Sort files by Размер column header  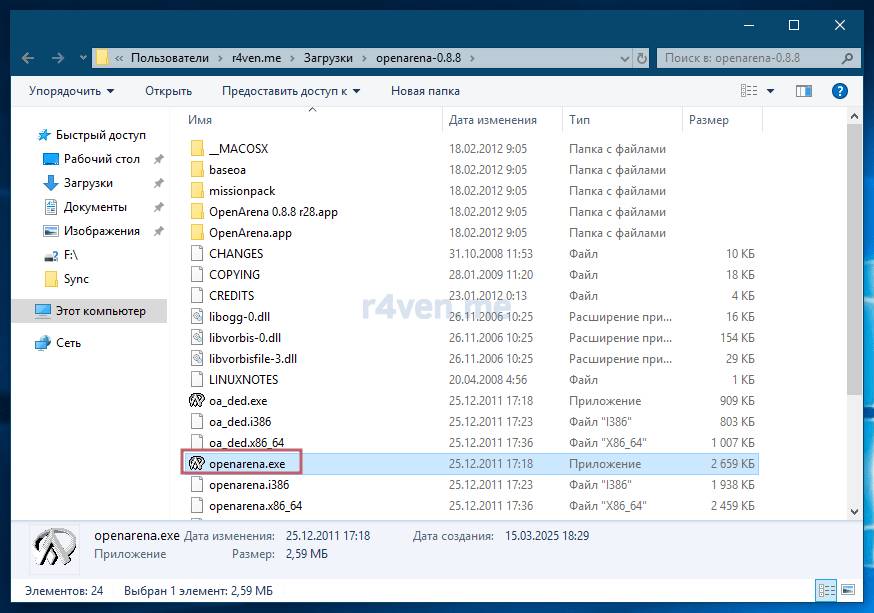pos(708,120)
